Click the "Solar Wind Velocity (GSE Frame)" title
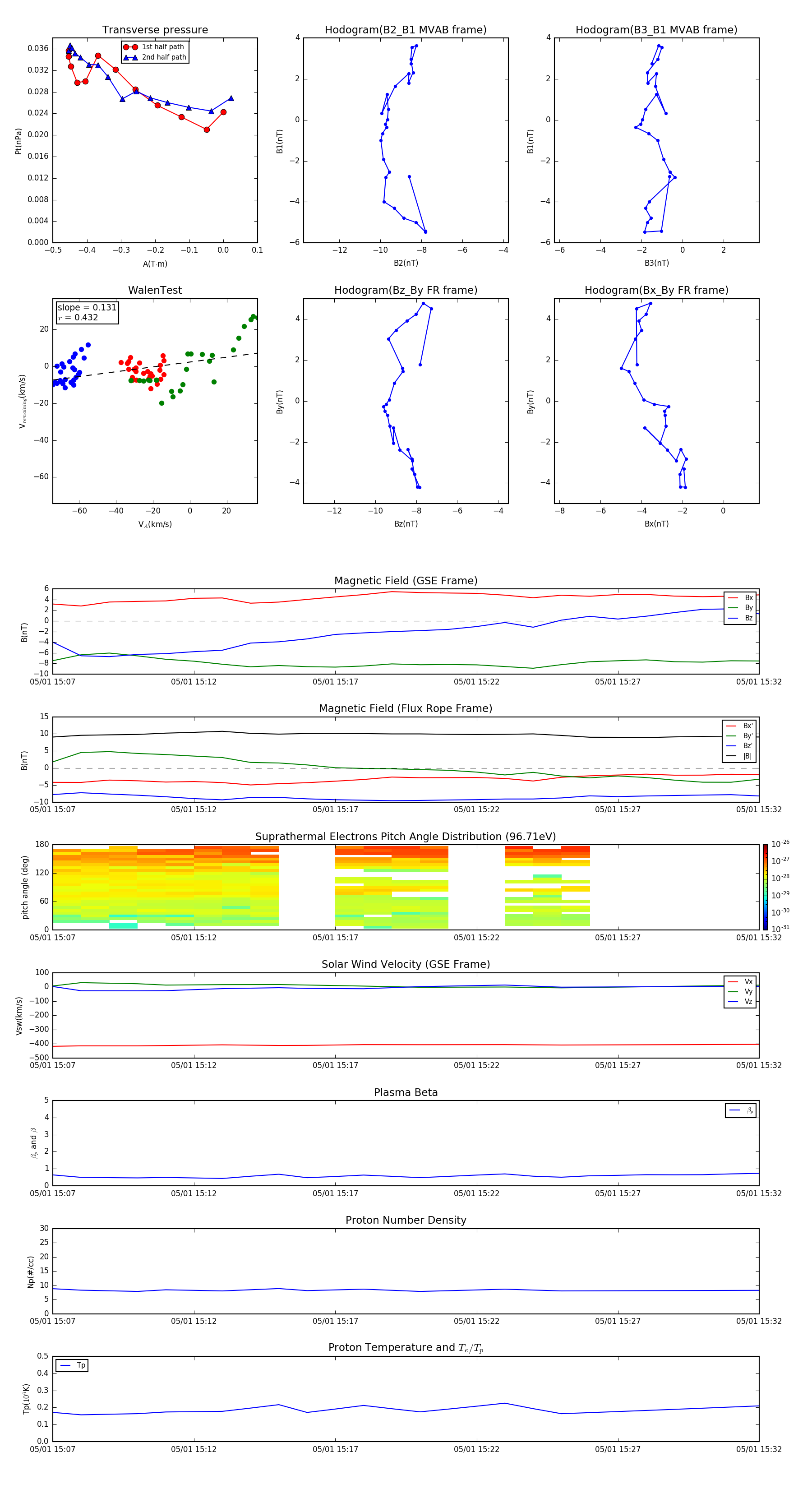812x1489 pixels. (406, 965)
